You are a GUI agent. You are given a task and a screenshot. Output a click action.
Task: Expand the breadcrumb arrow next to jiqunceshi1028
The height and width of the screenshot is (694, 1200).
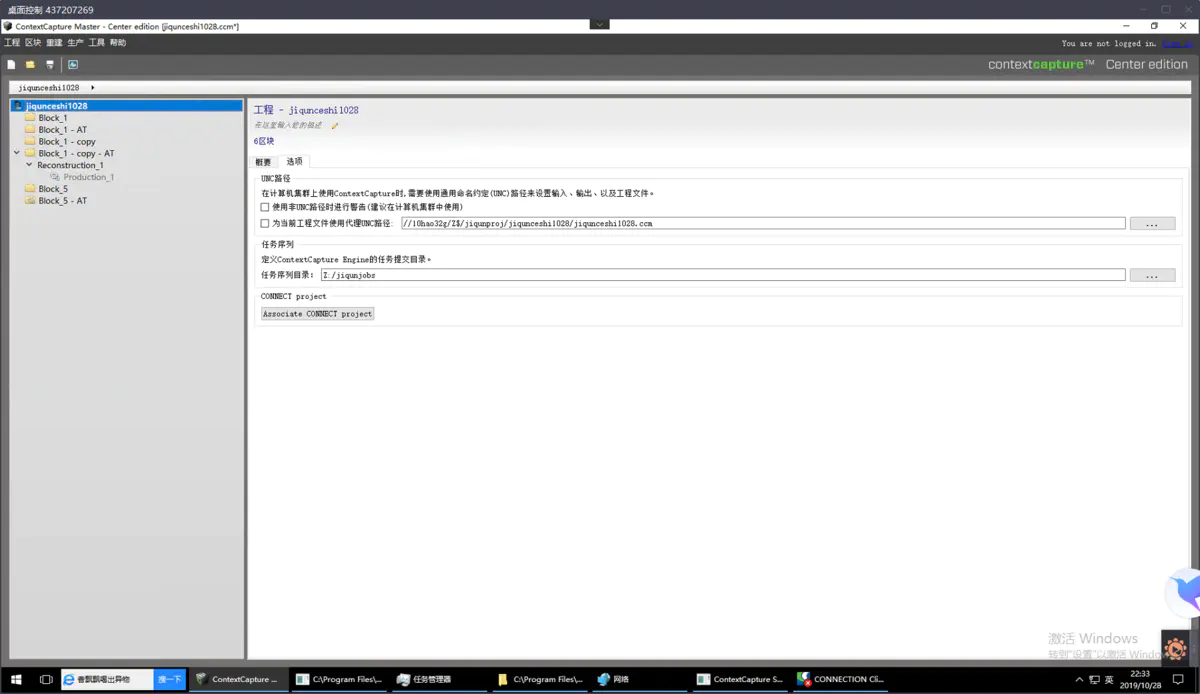tap(93, 88)
